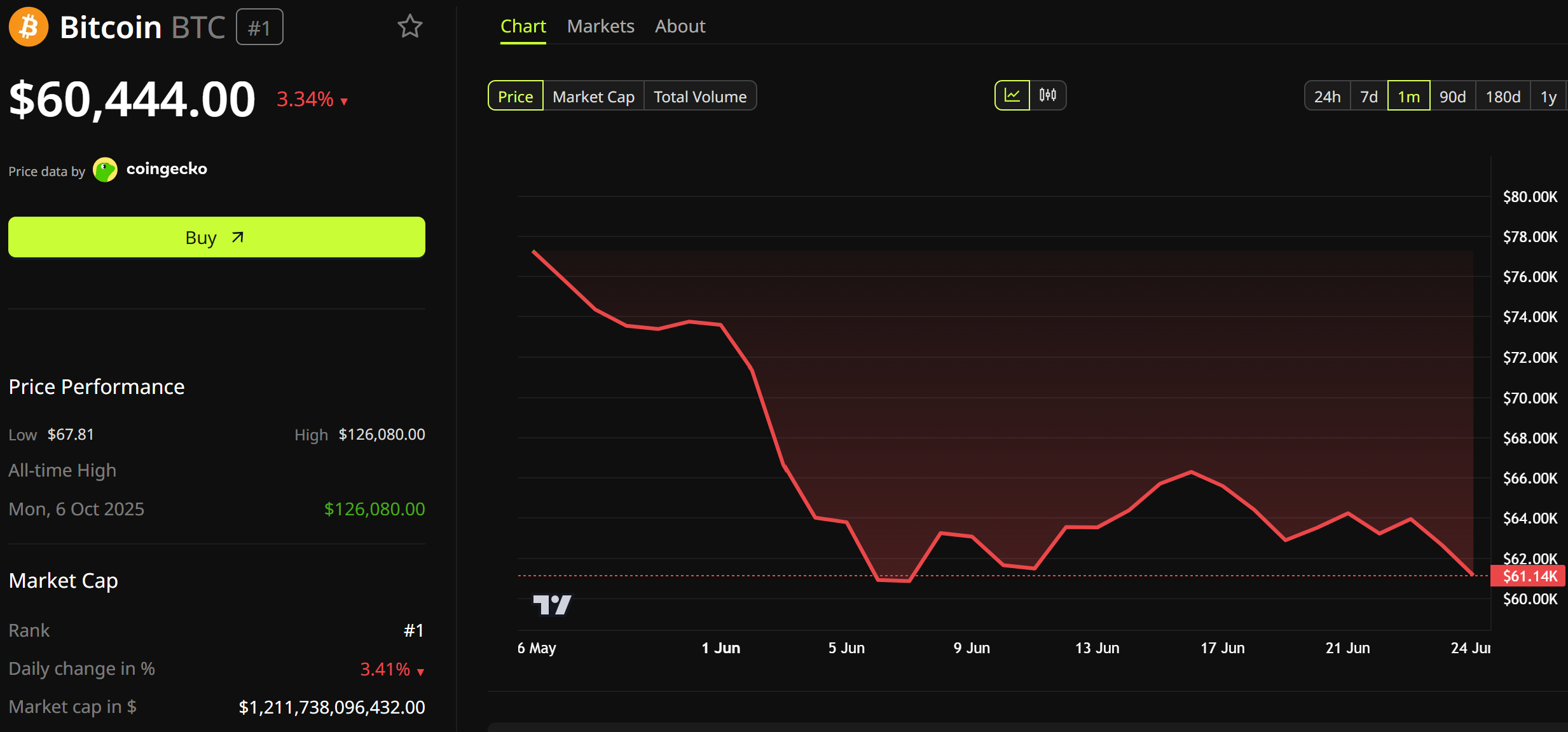Open the About tab
Viewport: 1568px width, 732px height.
tap(680, 26)
